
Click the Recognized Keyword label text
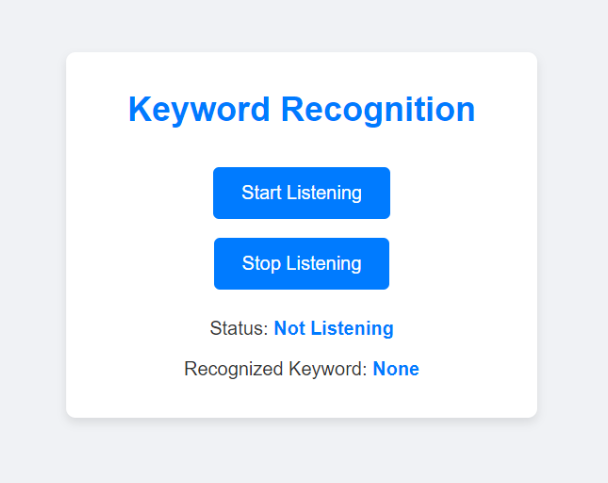(x=275, y=369)
